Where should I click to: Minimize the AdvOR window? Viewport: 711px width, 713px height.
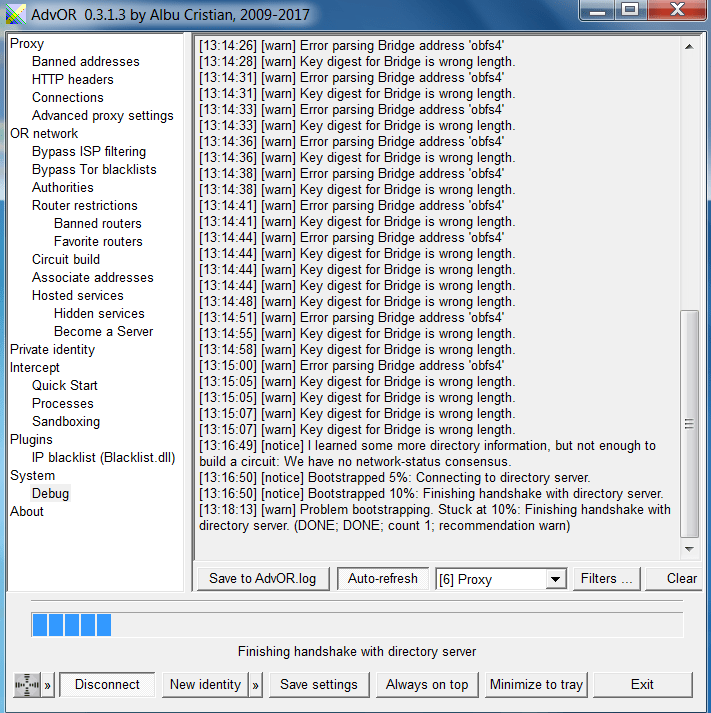coord(597,10)
